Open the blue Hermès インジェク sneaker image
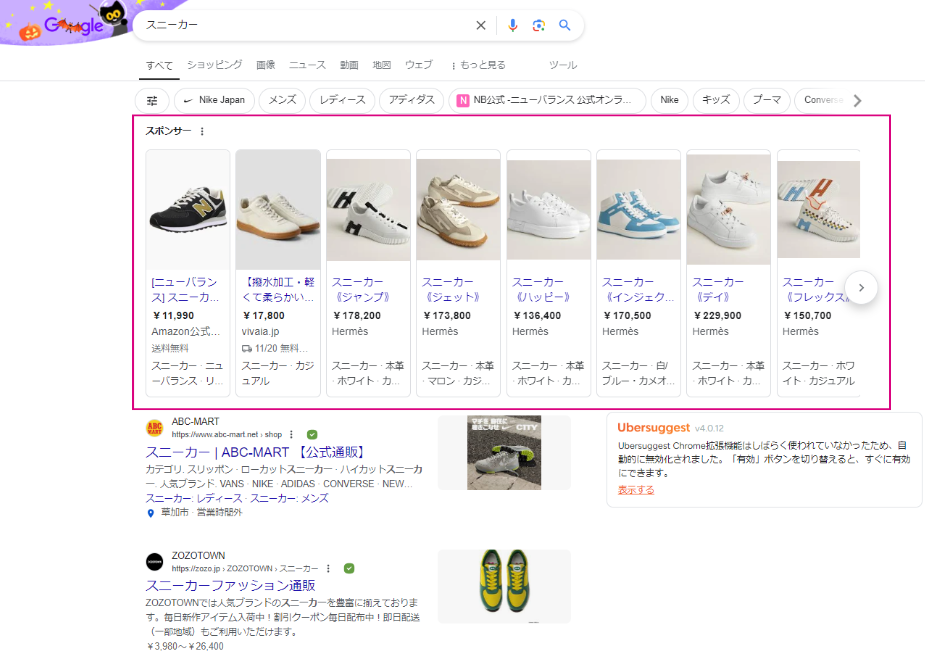The width and height of the screenshot is (925, 660). (x=638, y=209)
